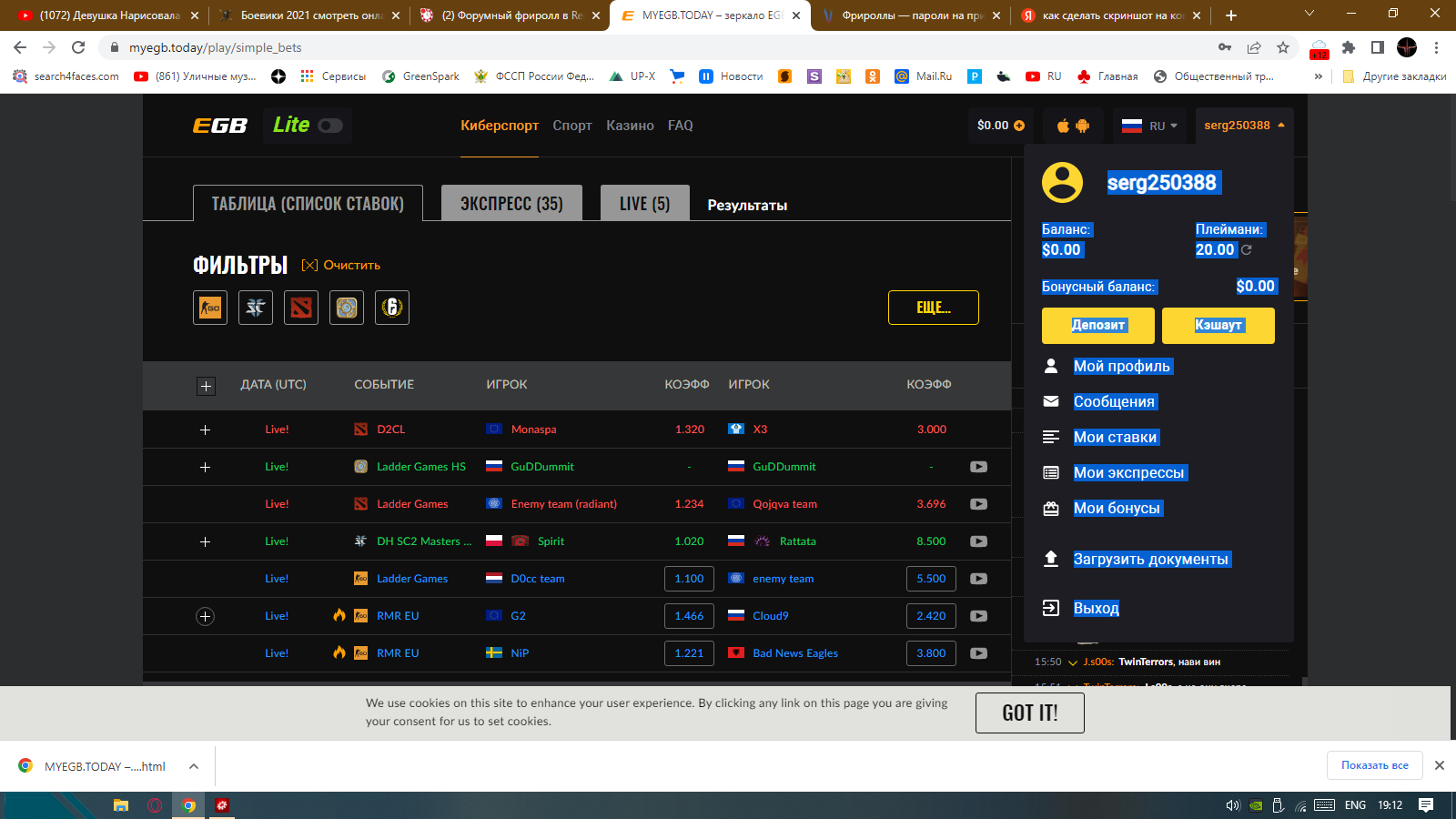Viewport: 1456px width, 819px height.
Task: Go to Мои ставки
Action: pyautogui.click(x=1116, y=437)
